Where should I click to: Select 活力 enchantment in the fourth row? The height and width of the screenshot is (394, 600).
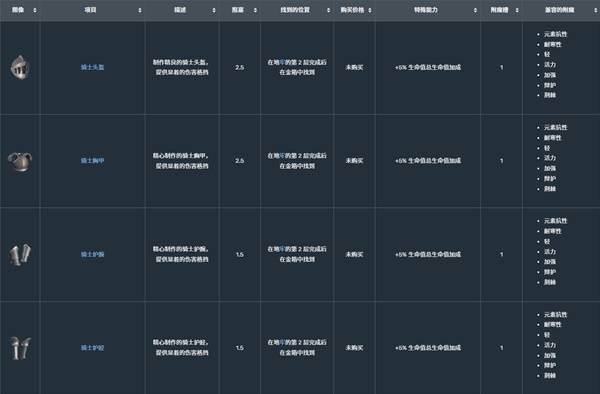tap(550, 345)
